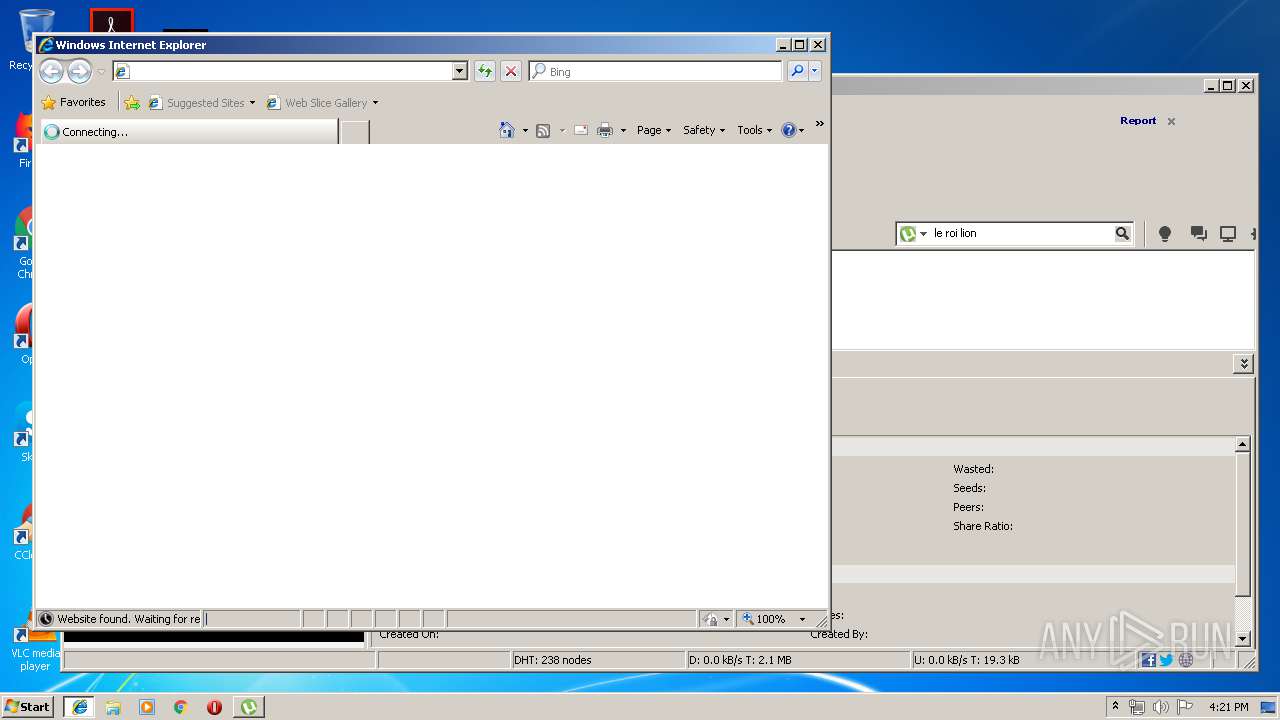Image resolution: width=1280 pixels, height=720 pixels.
Task: Open the Safety menu
Action: coord(704,130)
